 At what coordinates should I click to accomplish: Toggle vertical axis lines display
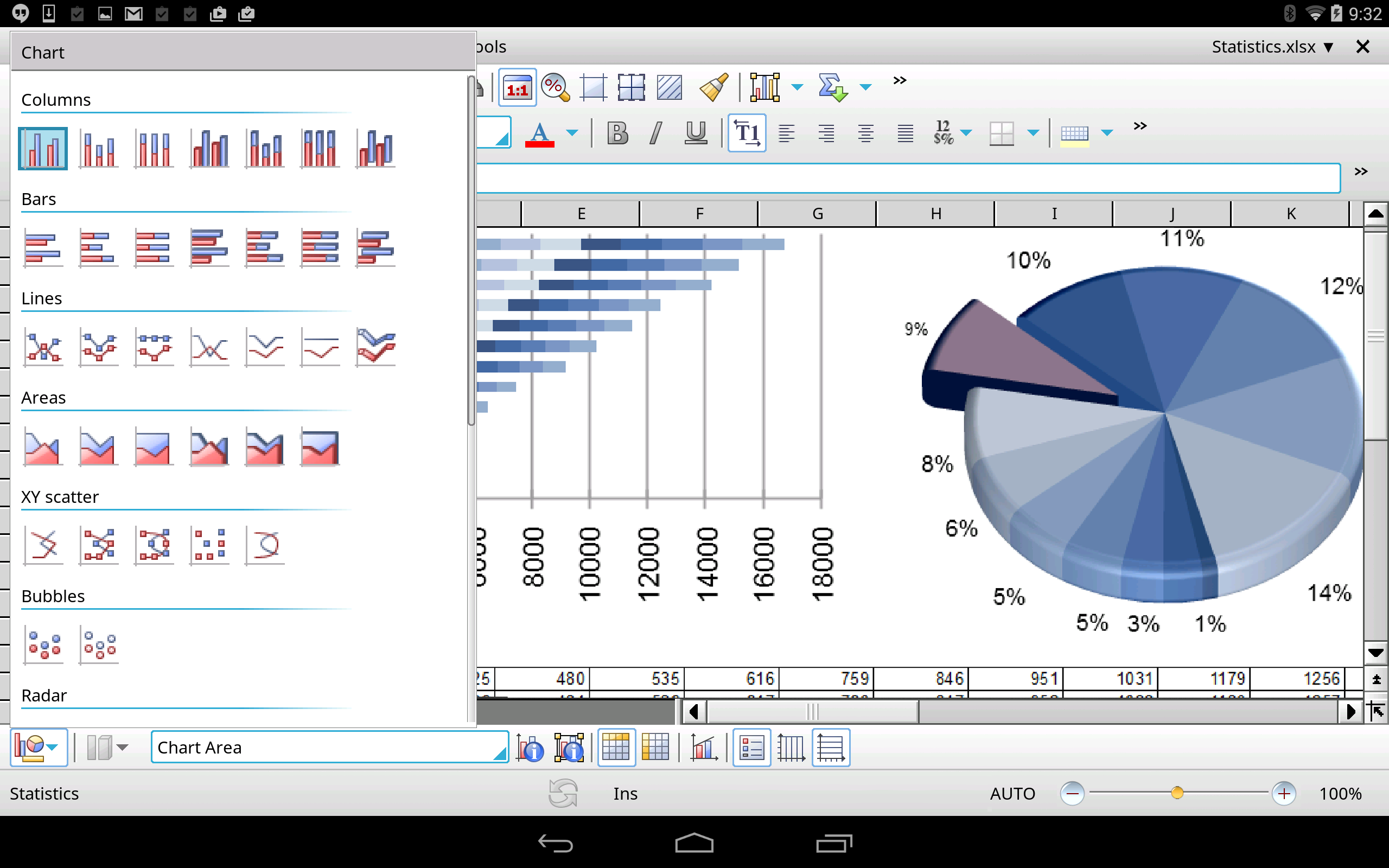click(x=791, y=748)
